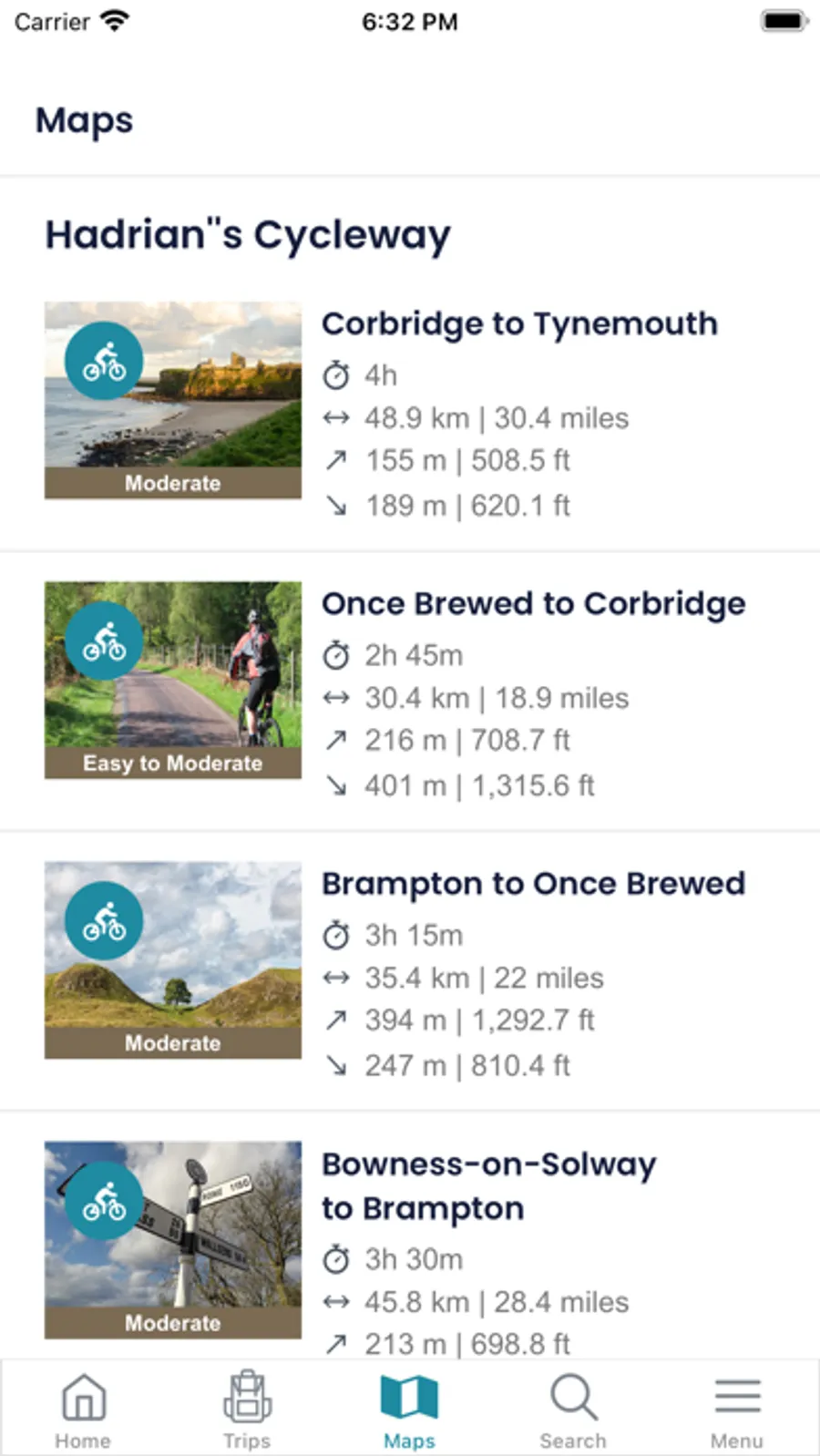The width and height of the screenshot is (820, 1456).
Task: Tap the Easy to Moderate difficulty label
Action: click(172, 764)
